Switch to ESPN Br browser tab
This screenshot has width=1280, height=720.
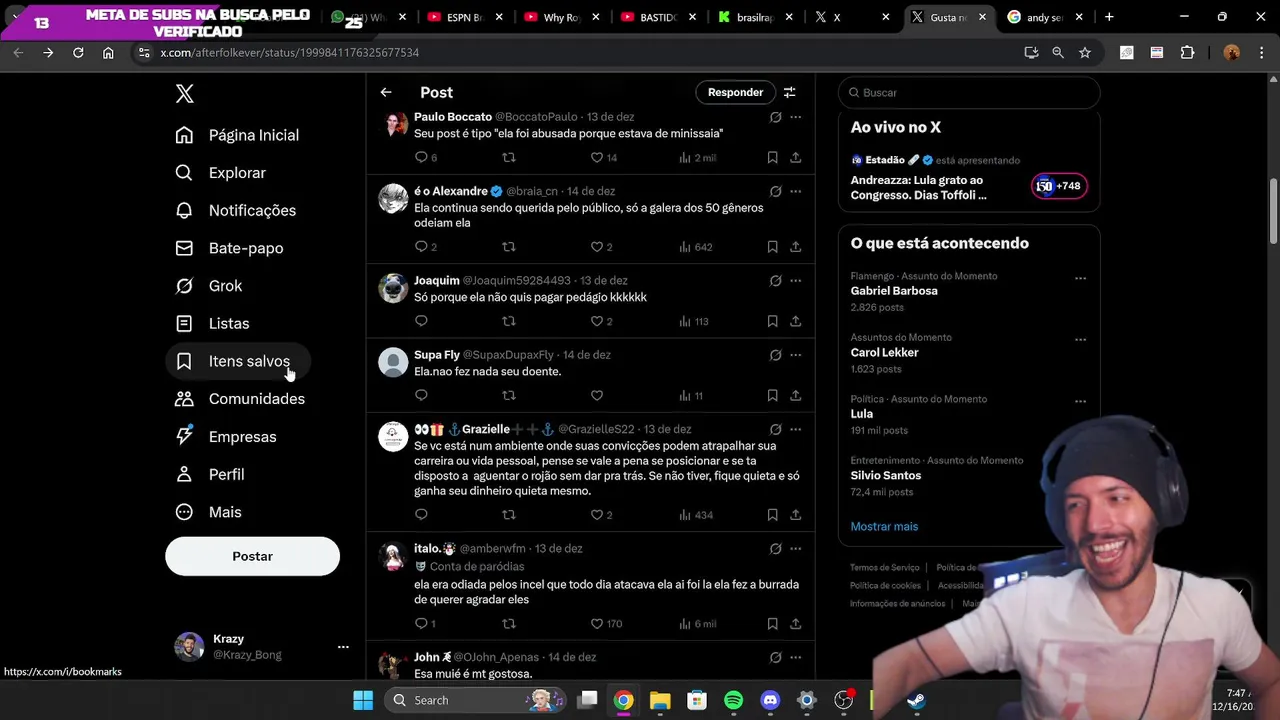pos(463,17)
